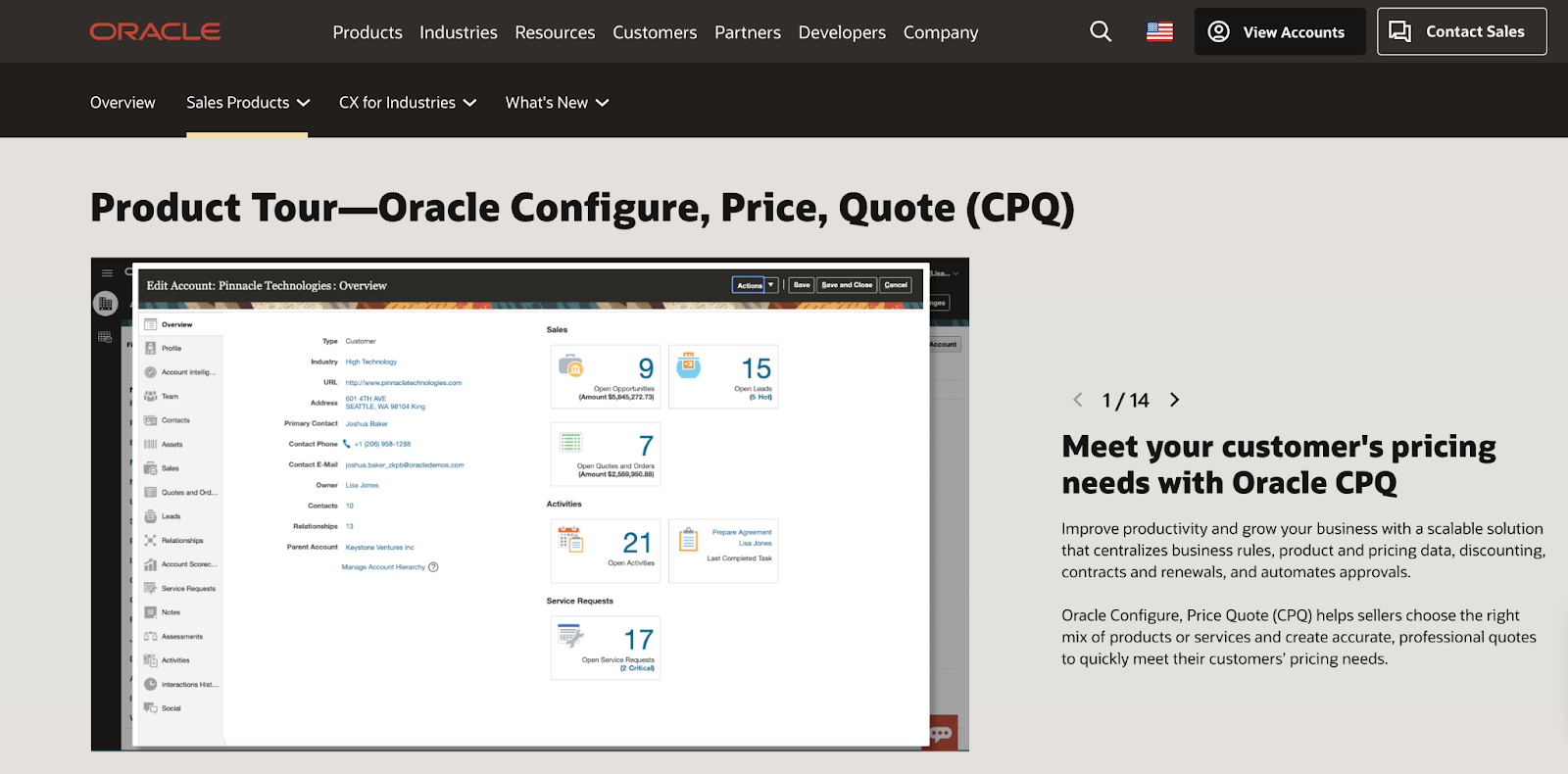Go to previous tour slide arrow
This screenshot has width=1568, height=774.
[x=1078, y=400]
